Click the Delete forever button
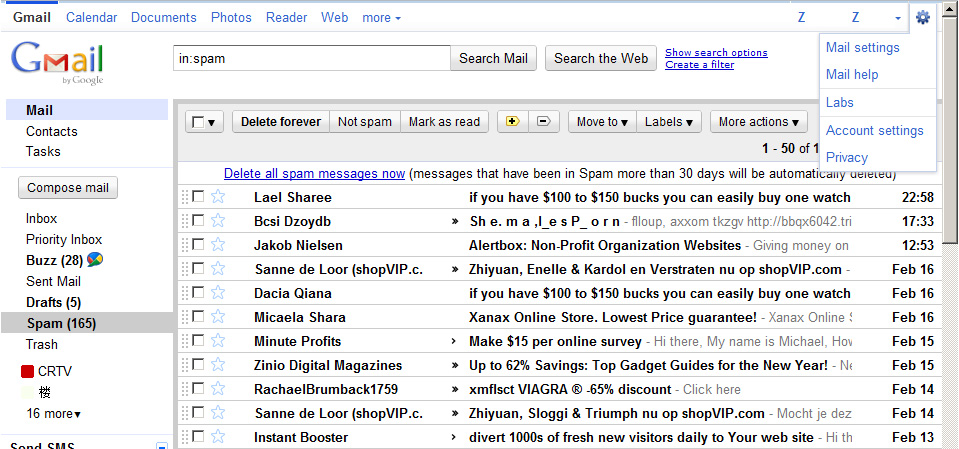Viewport: 959px width, 449px height. coord(281,122)
